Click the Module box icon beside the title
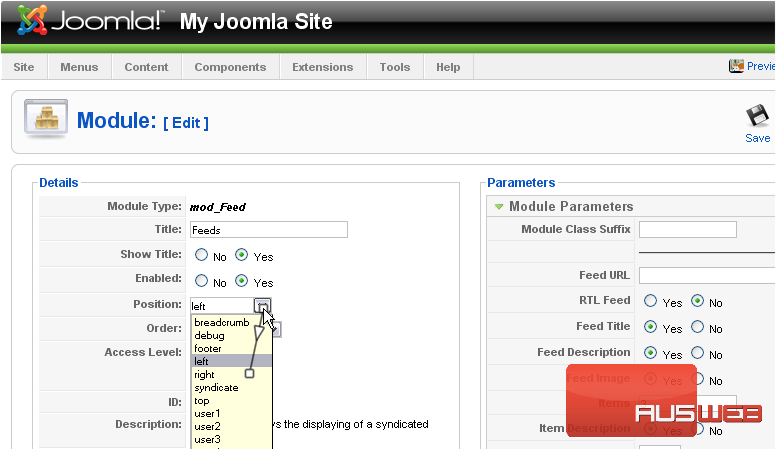 point(45,120)
